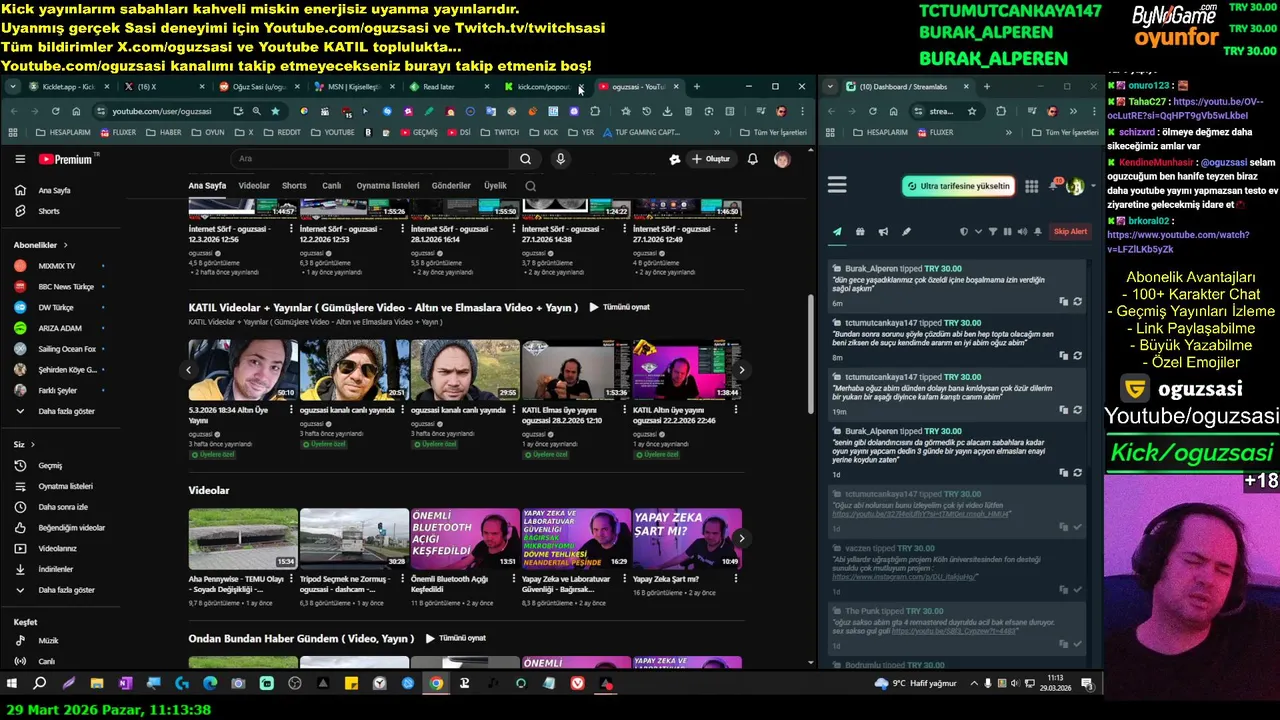
Task: Select the megaphone tab icon in Streamlabs
Action: click(883, 232)
